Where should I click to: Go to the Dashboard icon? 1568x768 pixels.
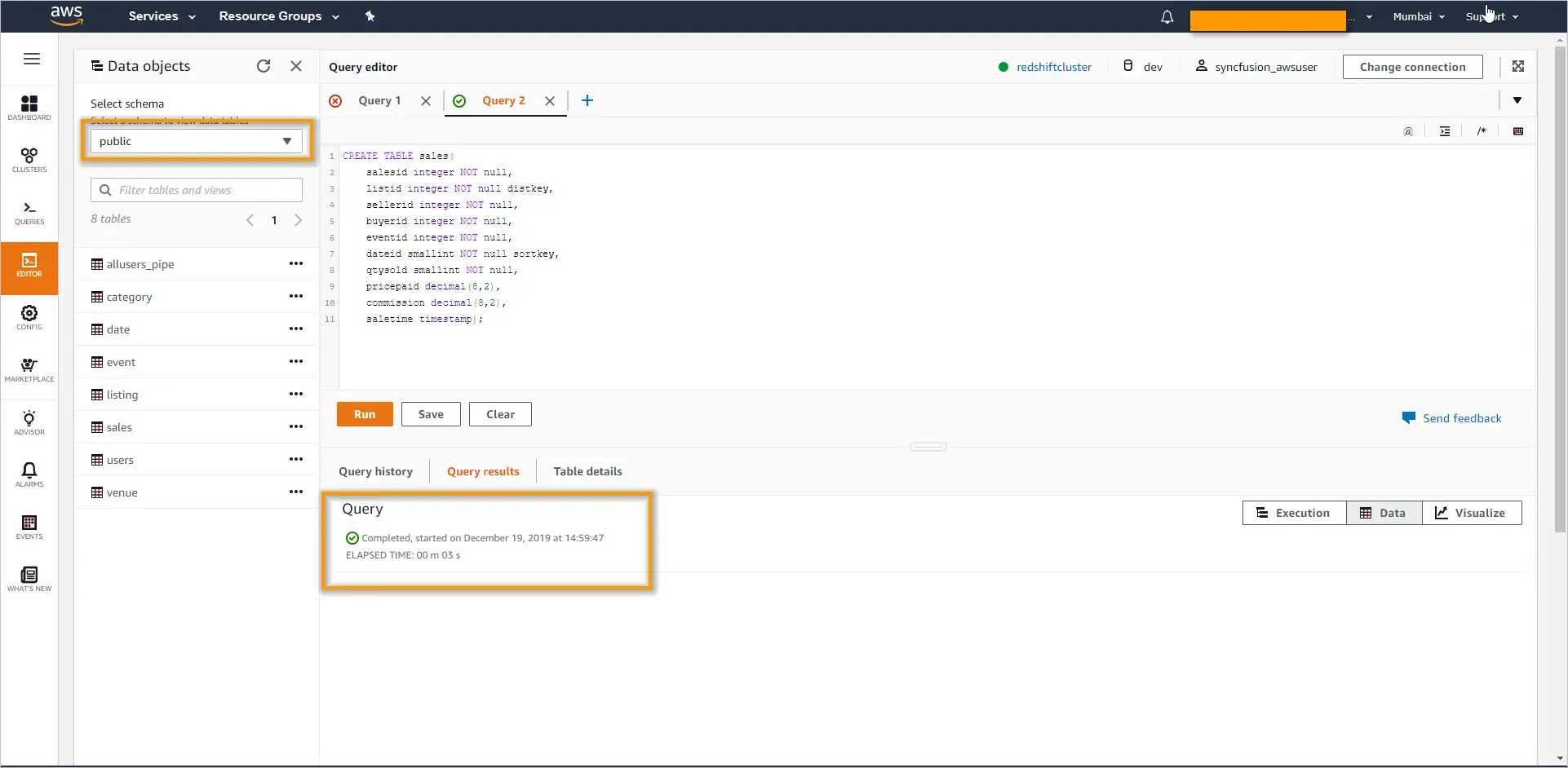click(x=29, y=108)
